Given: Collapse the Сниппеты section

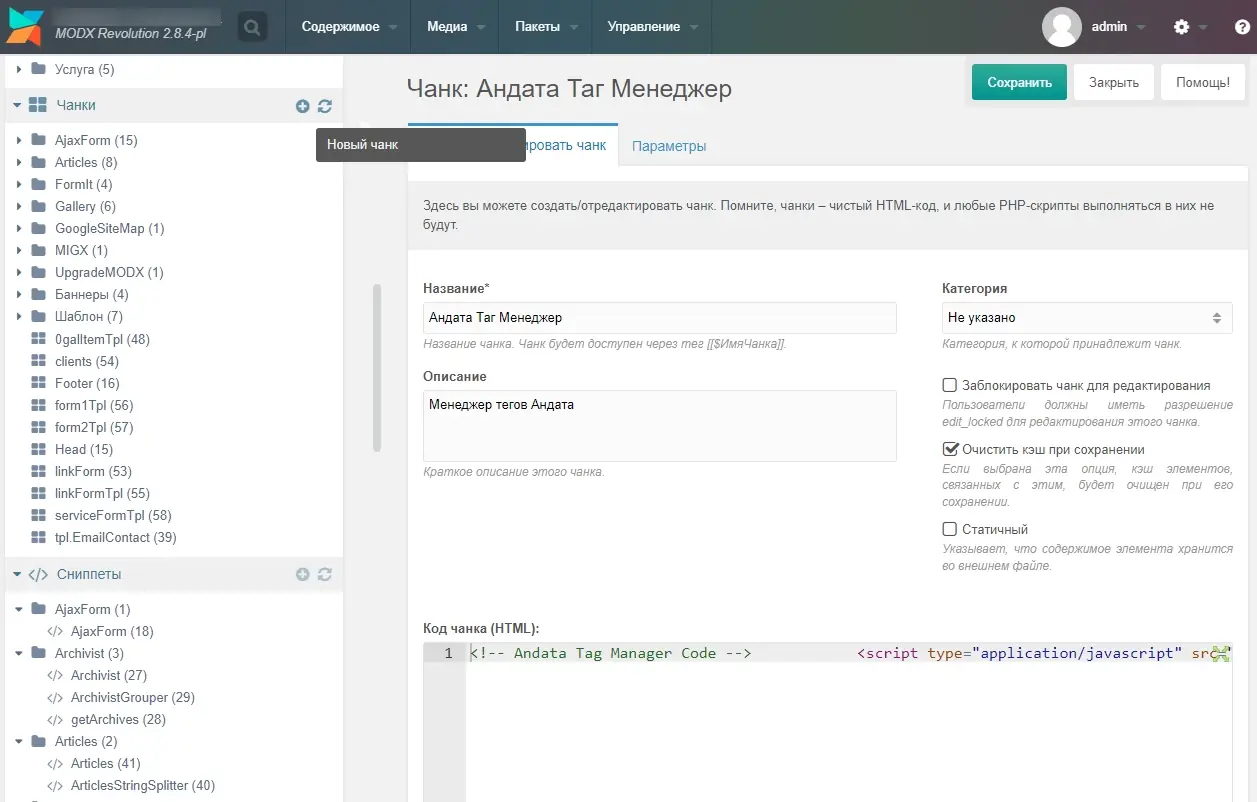Looking at the screenshot, I should 17,574.
